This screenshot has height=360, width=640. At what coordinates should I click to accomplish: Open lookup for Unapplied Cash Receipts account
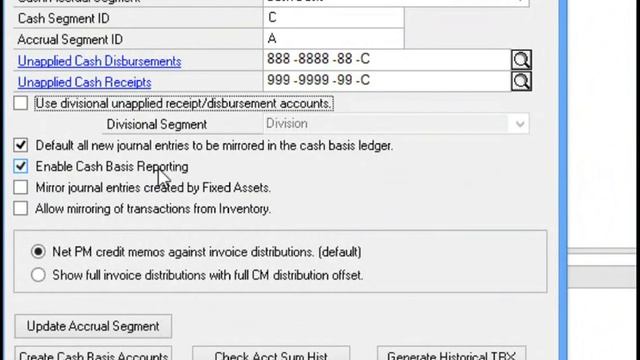pyautogui.click(x=521, y=81)
